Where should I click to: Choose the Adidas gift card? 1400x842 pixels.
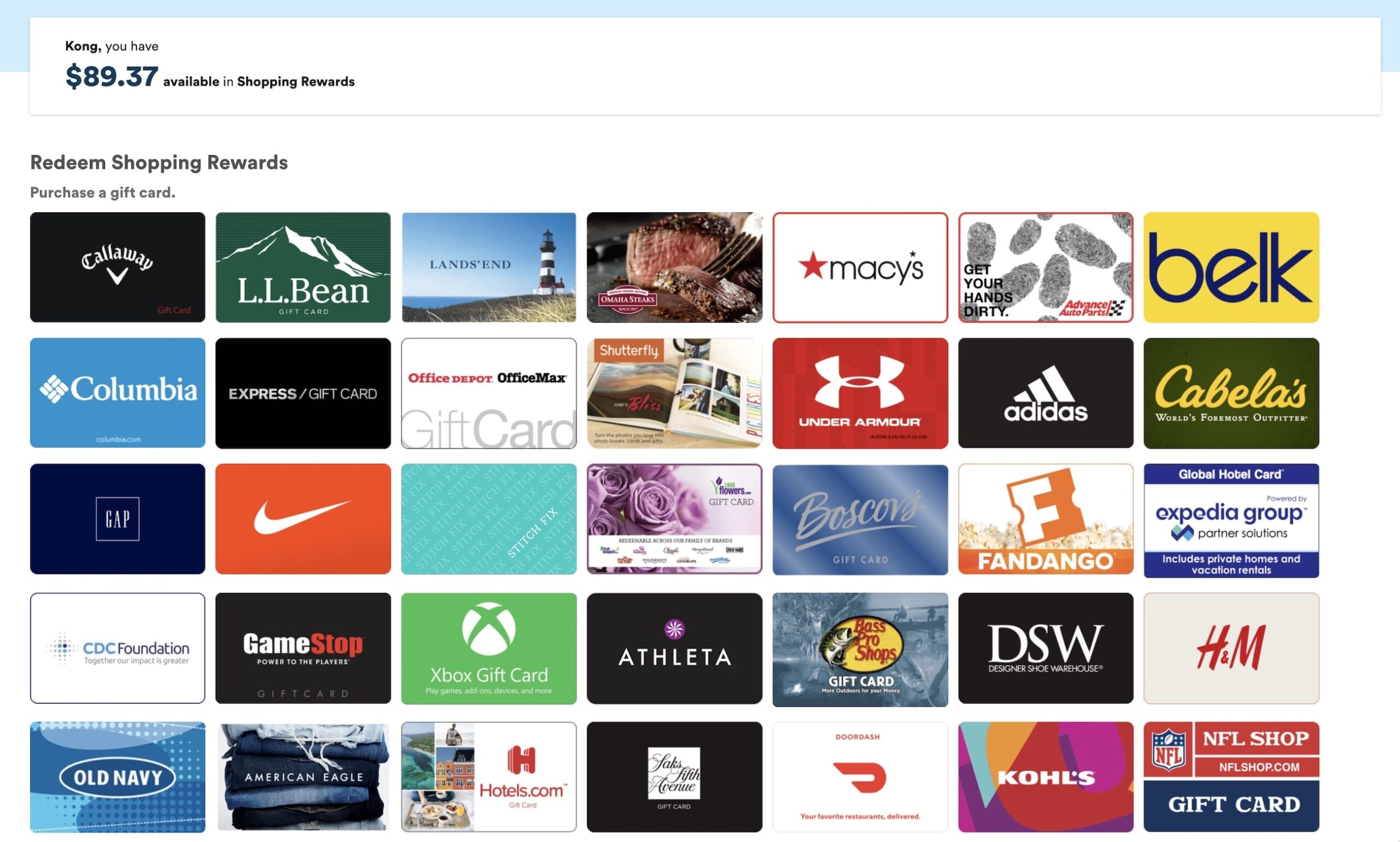point(1045,393)
